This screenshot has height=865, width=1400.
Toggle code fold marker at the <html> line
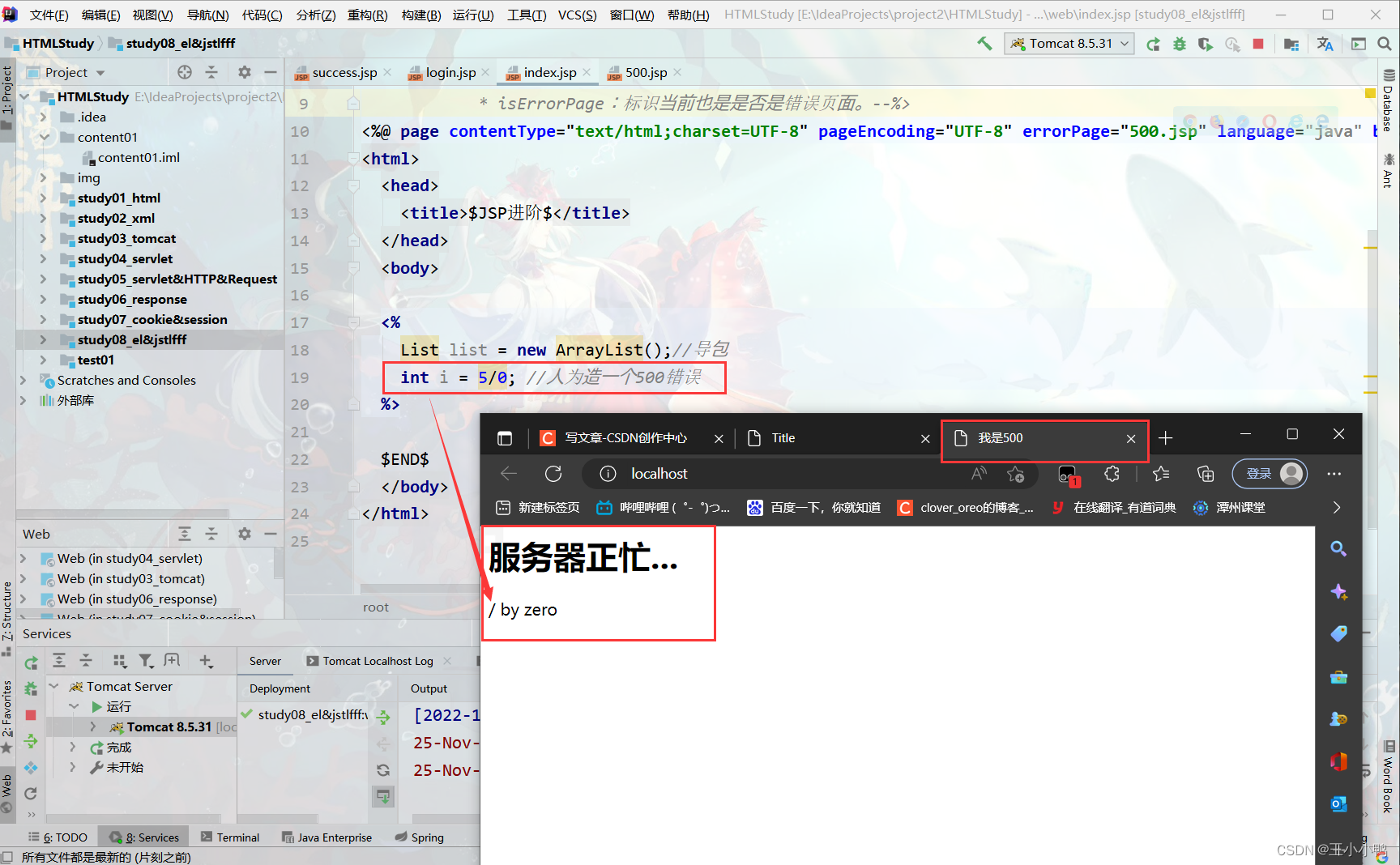353,158
